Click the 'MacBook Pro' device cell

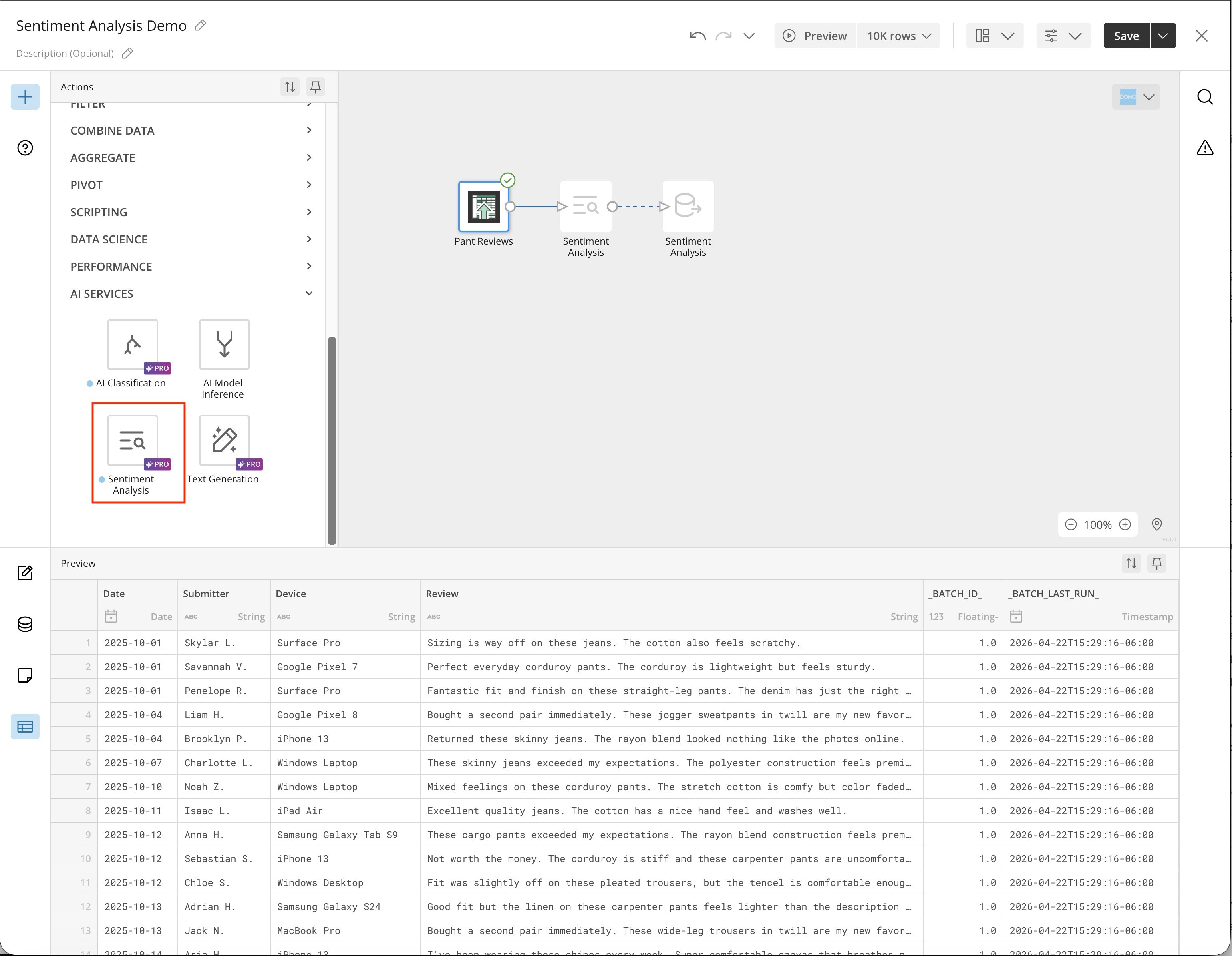pos(345,930)
